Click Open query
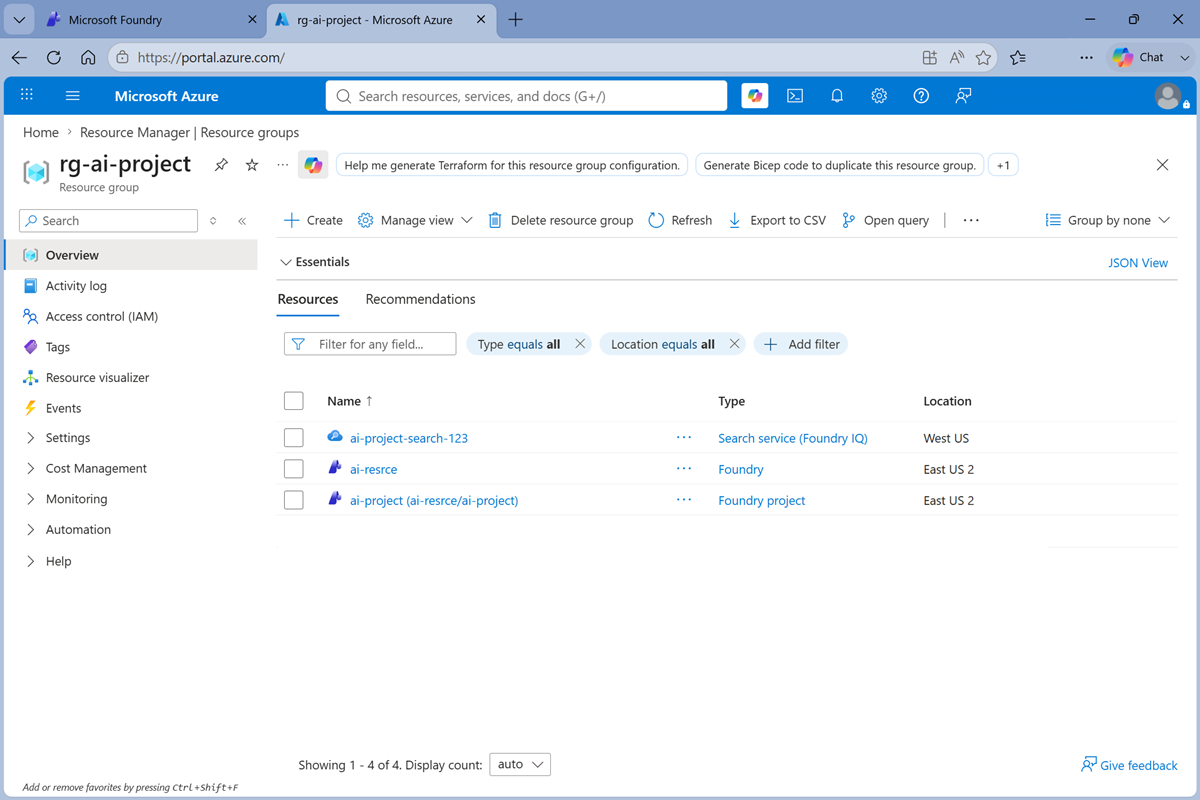This screenshot has width=1200, height=800. 886,220
